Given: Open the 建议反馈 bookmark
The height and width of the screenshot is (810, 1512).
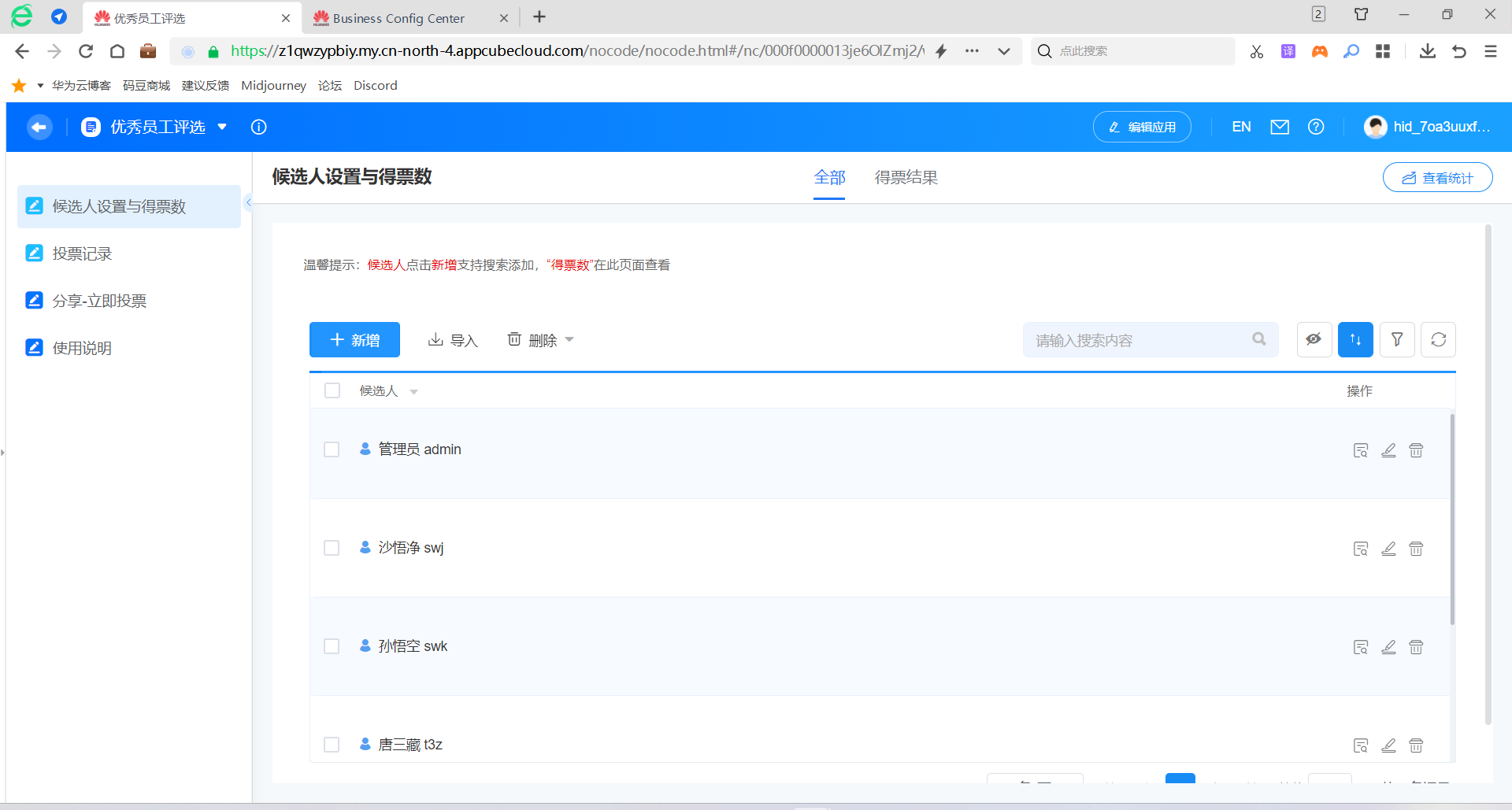Looking at the screenshot, I should click(206, 86).
